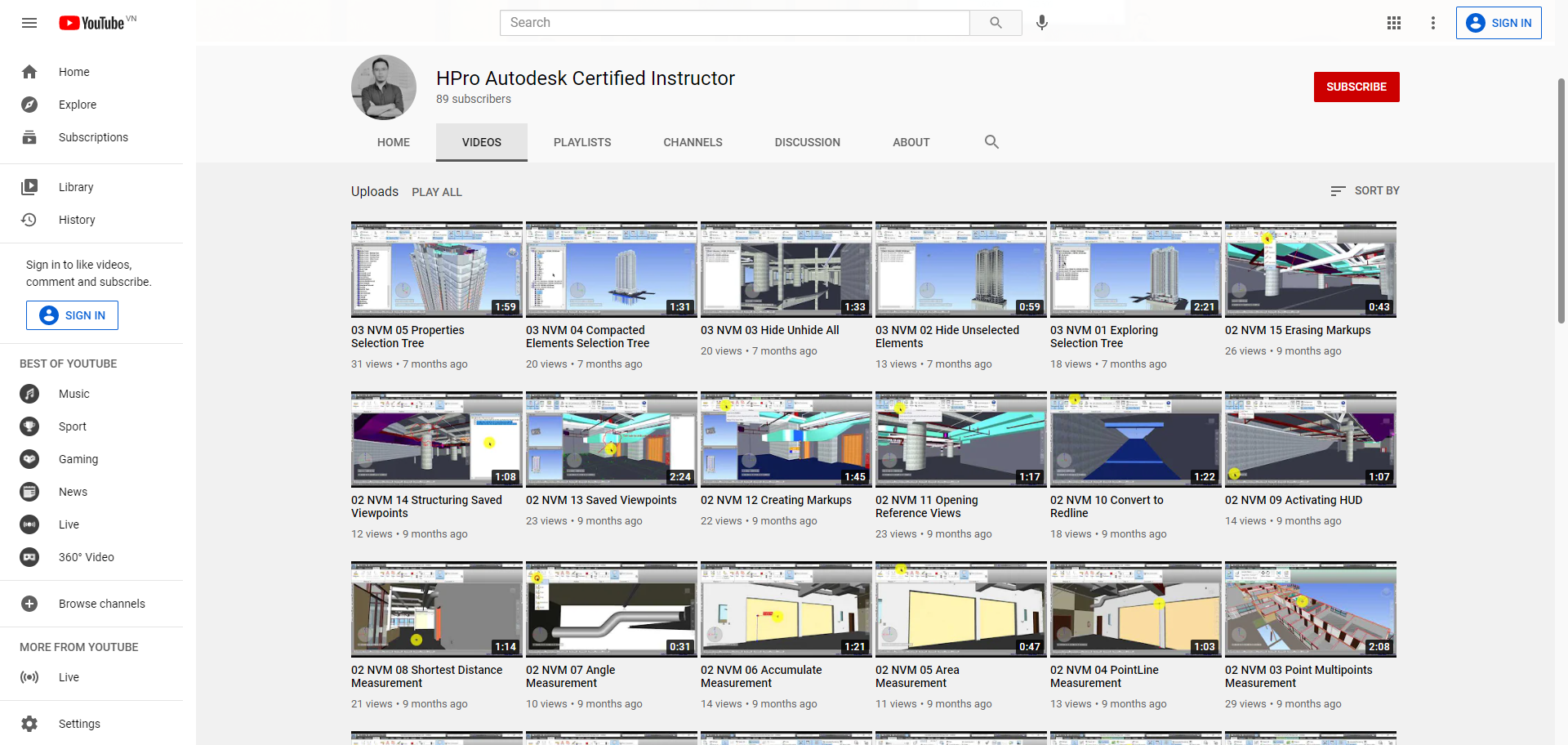Click the page's vertical scrollbar
1568x745 pixels.
1561,201
